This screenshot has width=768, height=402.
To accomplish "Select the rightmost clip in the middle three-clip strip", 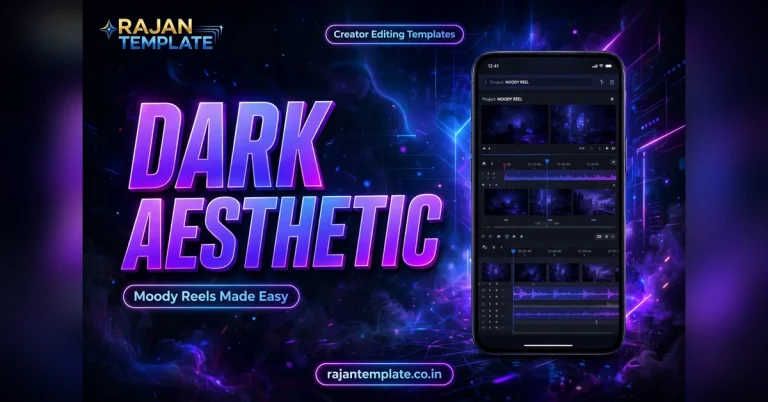I will coord(595,202).
